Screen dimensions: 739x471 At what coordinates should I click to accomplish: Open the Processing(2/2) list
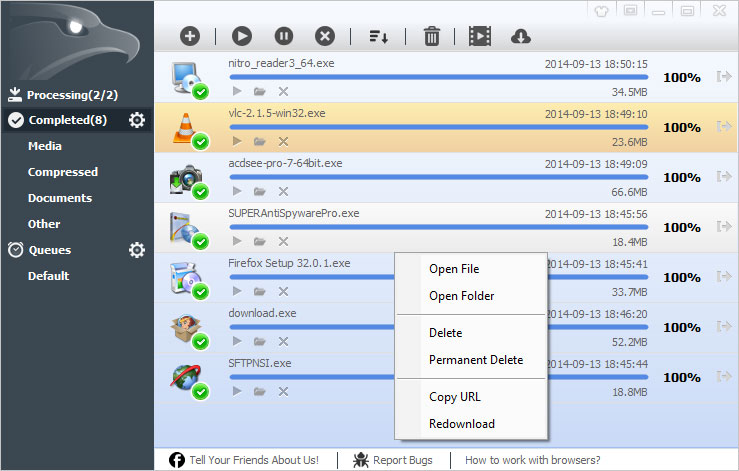(72, 95)
